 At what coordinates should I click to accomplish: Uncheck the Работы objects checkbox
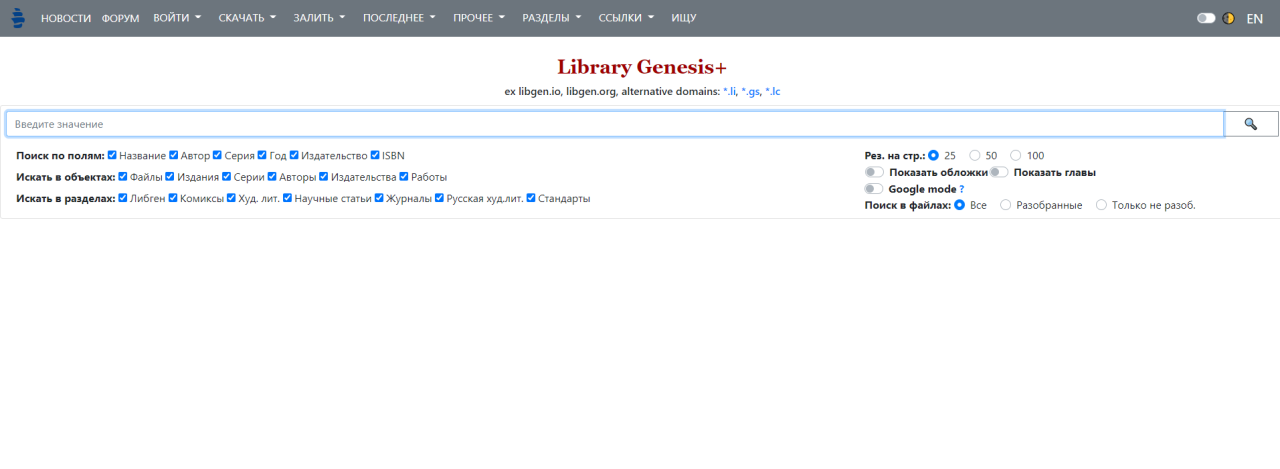[404, 176]
